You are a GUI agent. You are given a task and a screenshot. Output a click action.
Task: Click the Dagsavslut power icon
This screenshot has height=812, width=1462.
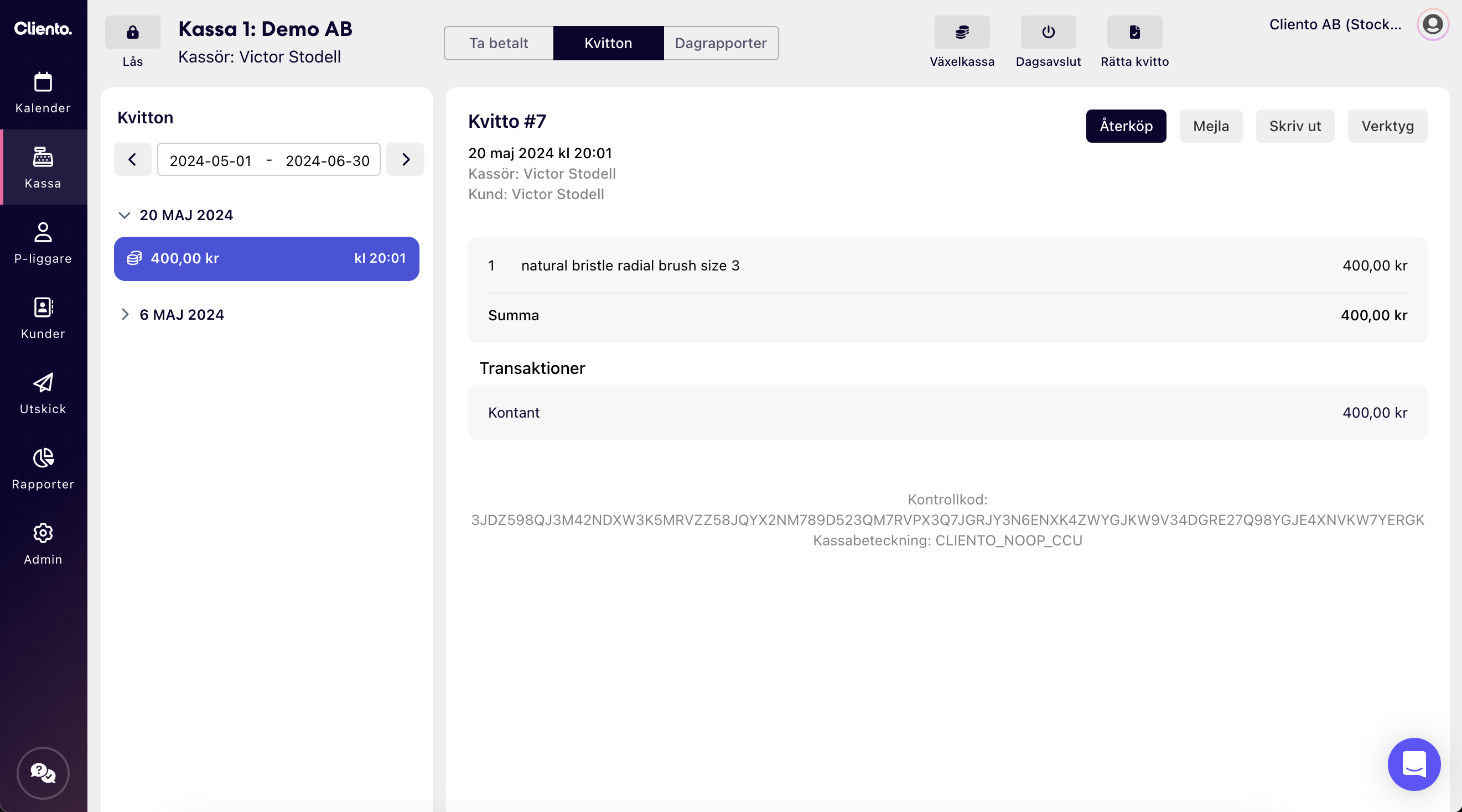1048,32
